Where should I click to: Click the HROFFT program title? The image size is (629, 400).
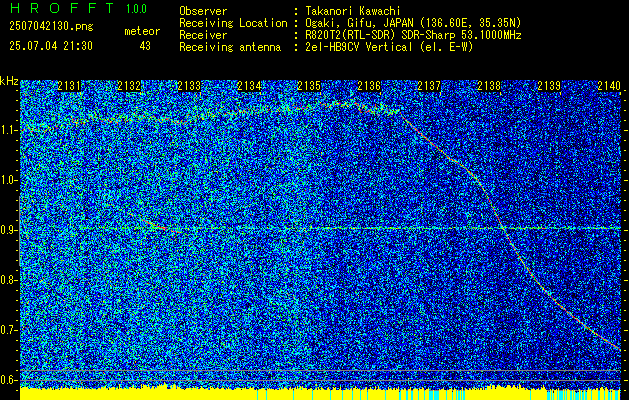point(62,8)
